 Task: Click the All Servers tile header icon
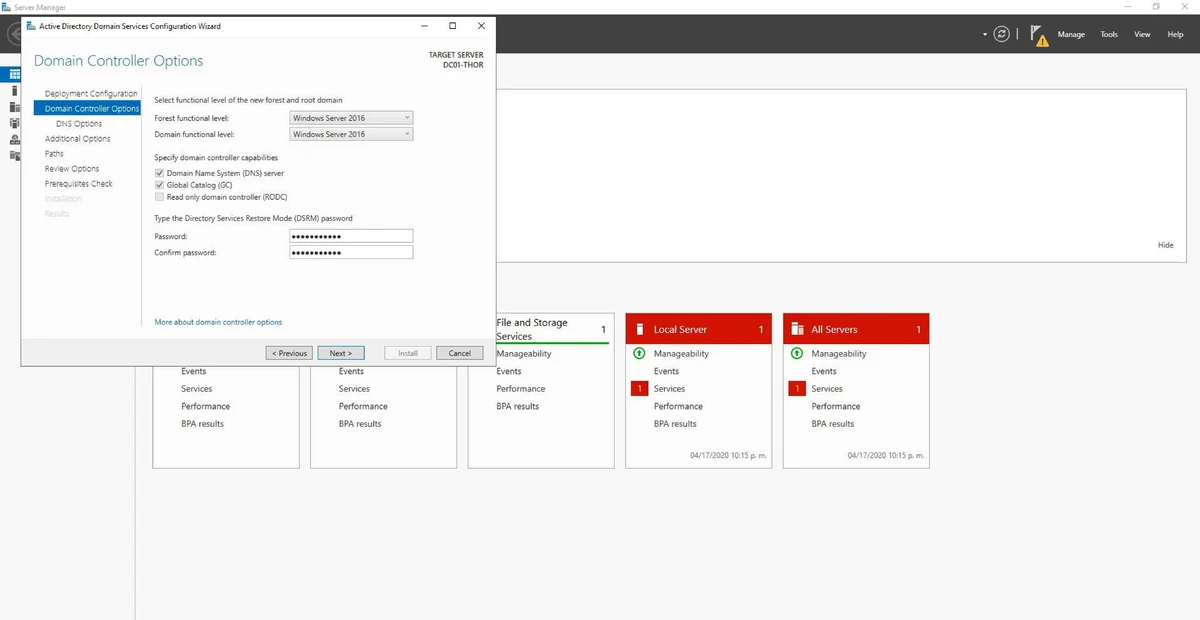(x=797, y=329)
